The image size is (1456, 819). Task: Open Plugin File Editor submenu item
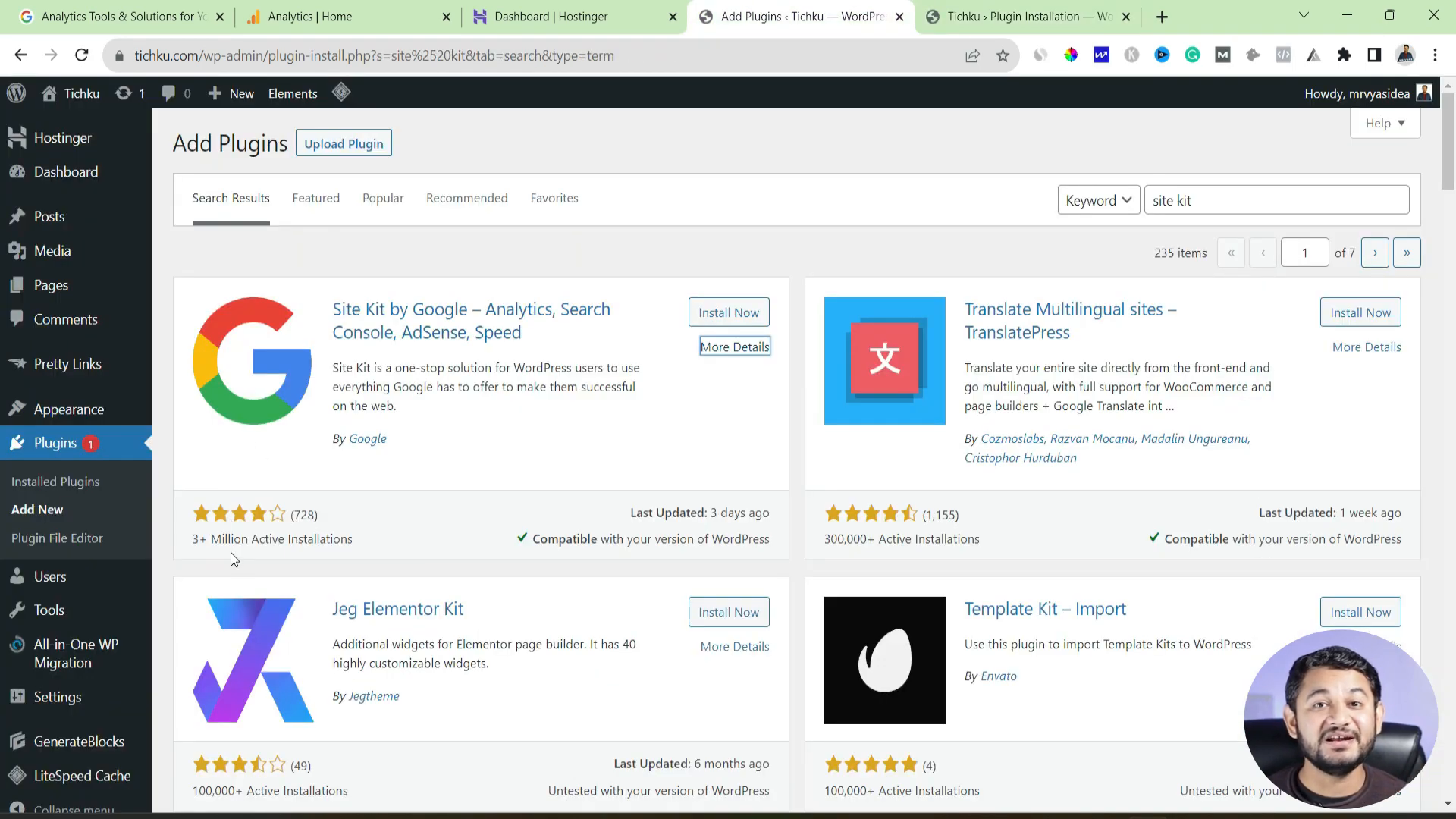pos(57,538)
